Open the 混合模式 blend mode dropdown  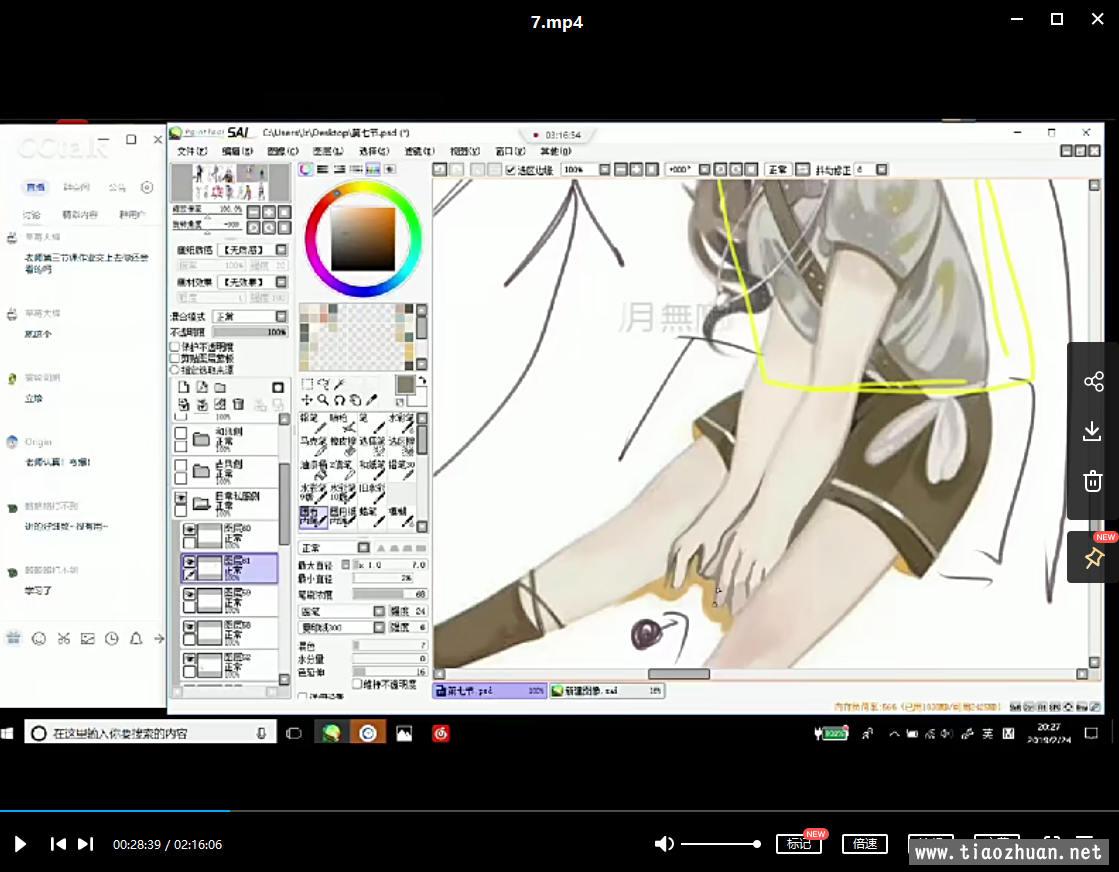(x=249, y=316)
